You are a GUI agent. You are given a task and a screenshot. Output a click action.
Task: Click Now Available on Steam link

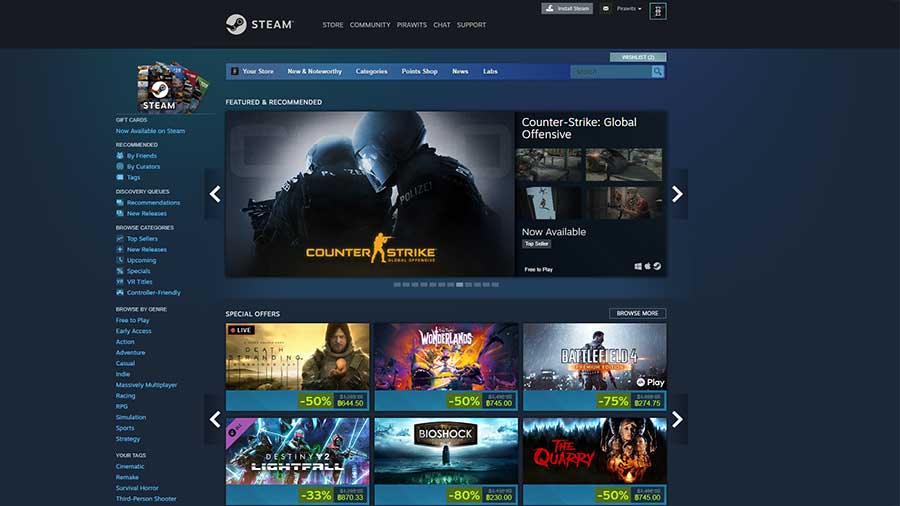pos(150,131)
